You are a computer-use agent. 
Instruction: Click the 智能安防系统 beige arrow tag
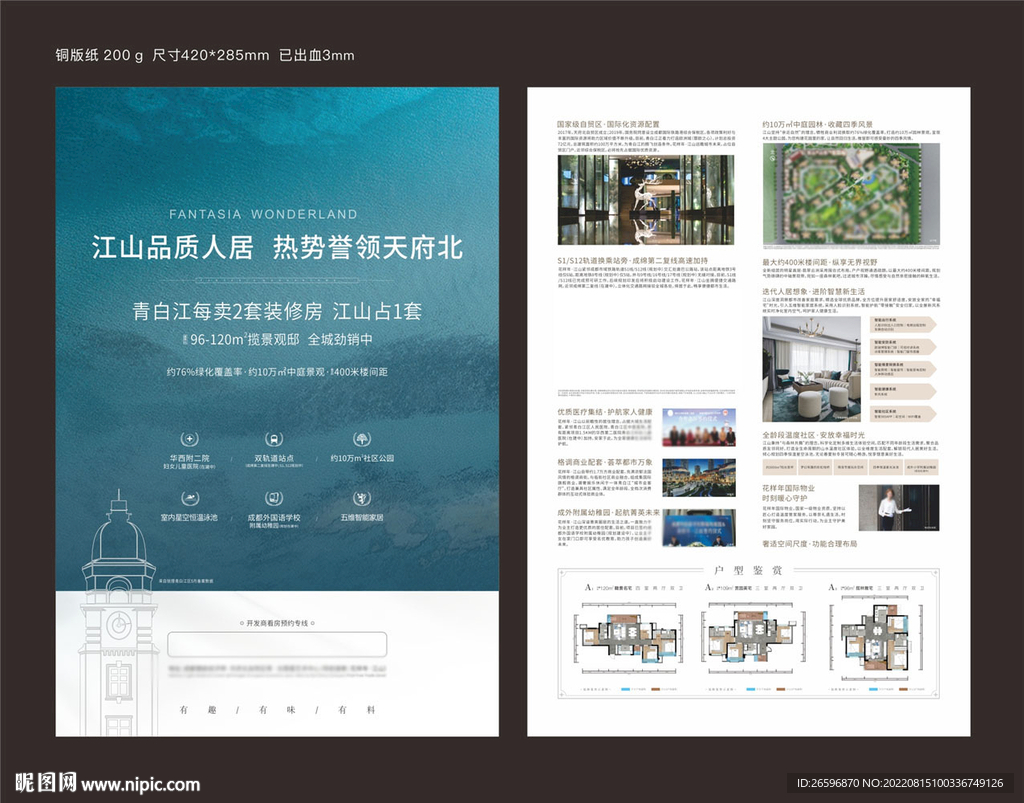click(x=904, y=346)
